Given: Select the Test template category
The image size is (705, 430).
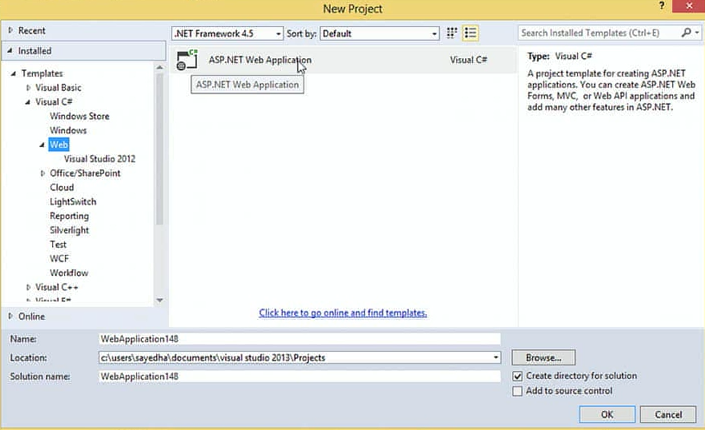Looking at the screenshot, I should click(58, 244).
